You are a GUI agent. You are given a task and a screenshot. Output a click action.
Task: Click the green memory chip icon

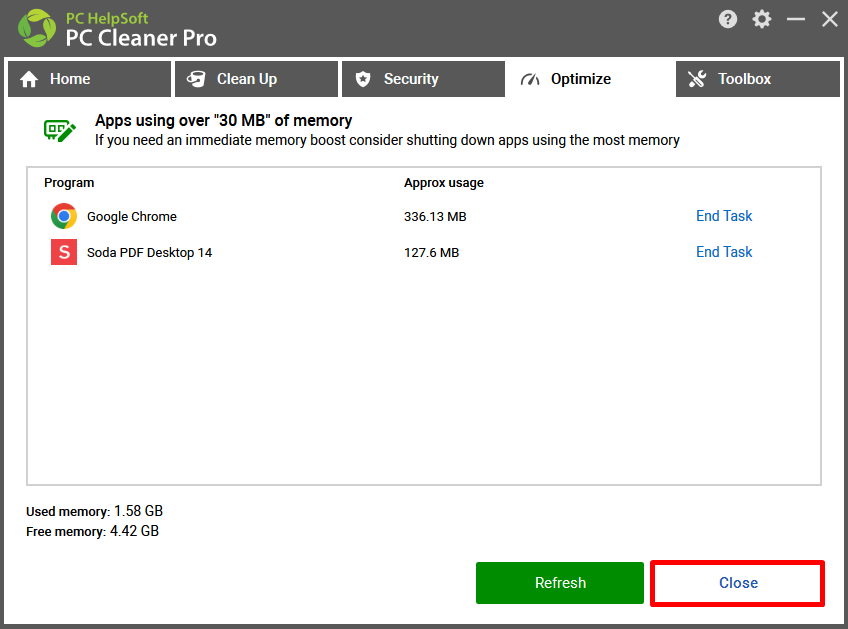tap(60, 130)
